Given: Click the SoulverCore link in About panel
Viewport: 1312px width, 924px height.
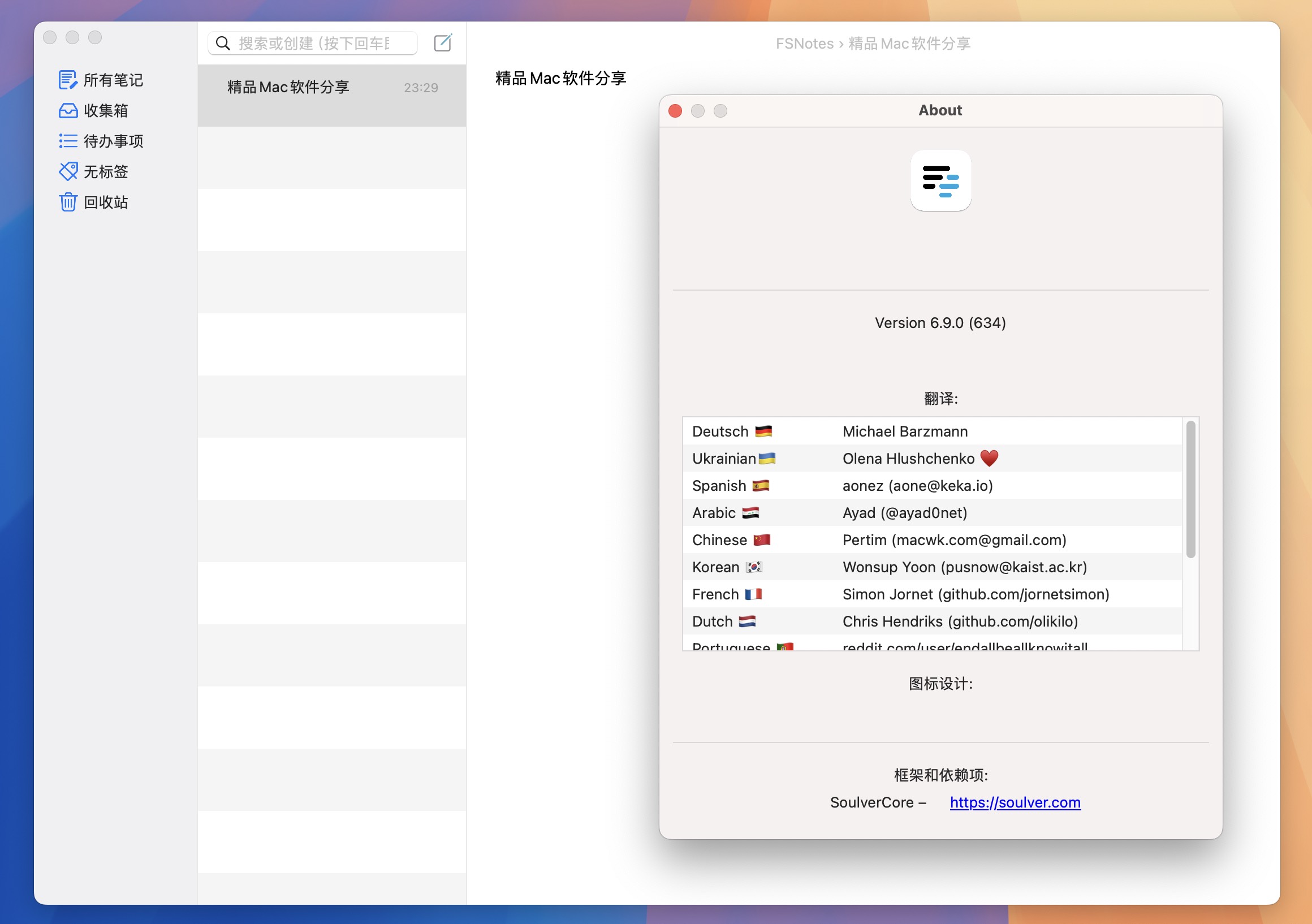Looking at the screenshot, I should click(1014, 801).
